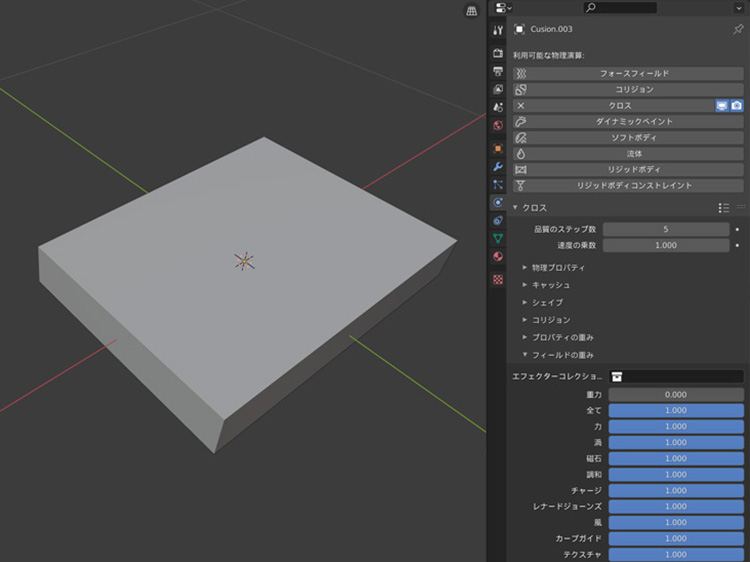Open the Texture checkerboard tab
The width and height of the screenshot is (750, 562).
tap(498, 280)
